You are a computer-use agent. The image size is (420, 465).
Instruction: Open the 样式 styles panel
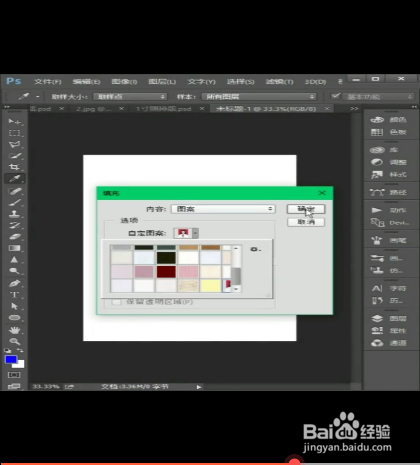389,175
